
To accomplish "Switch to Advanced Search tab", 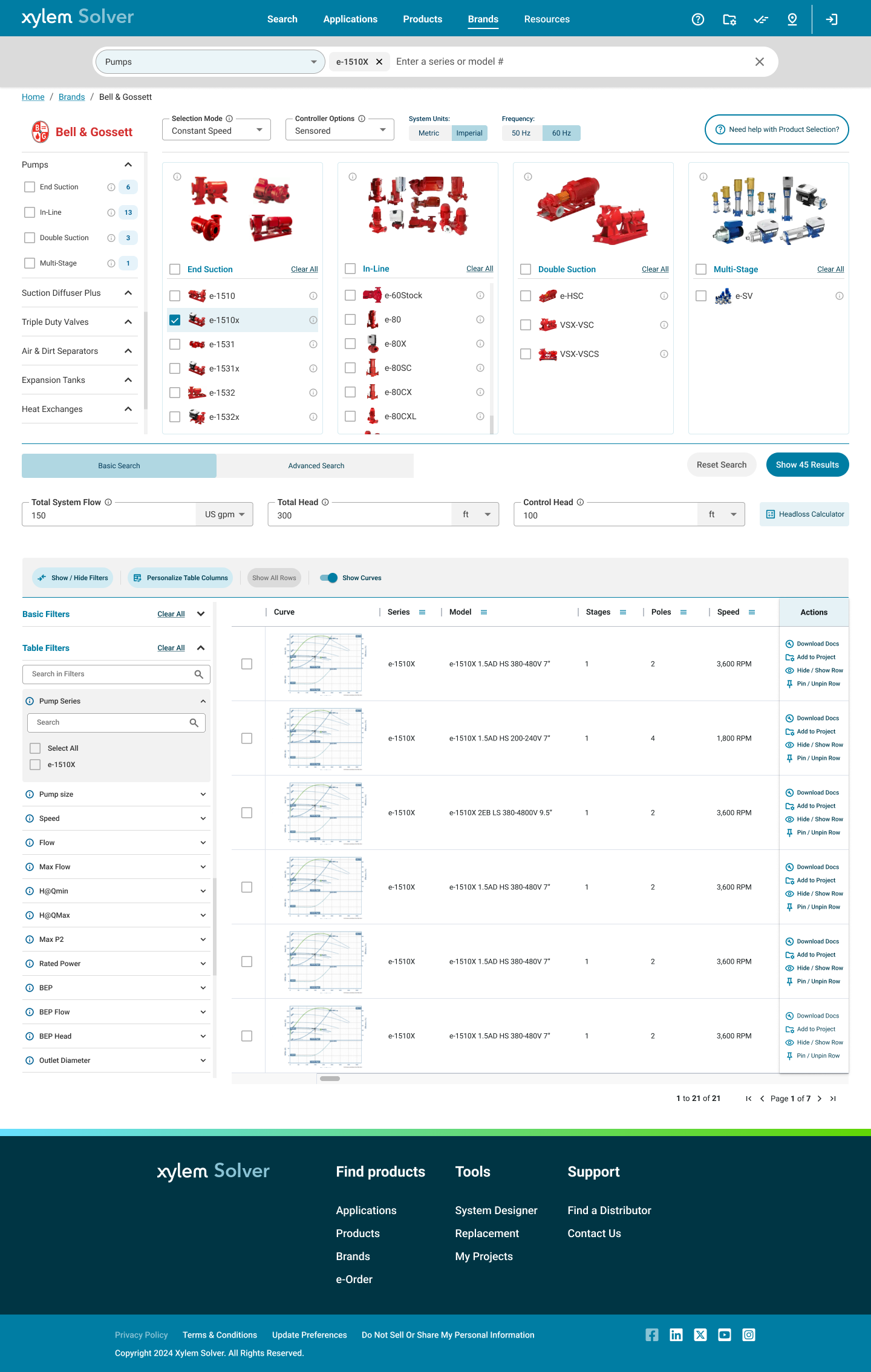I will pyautogui.click(x=316, y=466).
